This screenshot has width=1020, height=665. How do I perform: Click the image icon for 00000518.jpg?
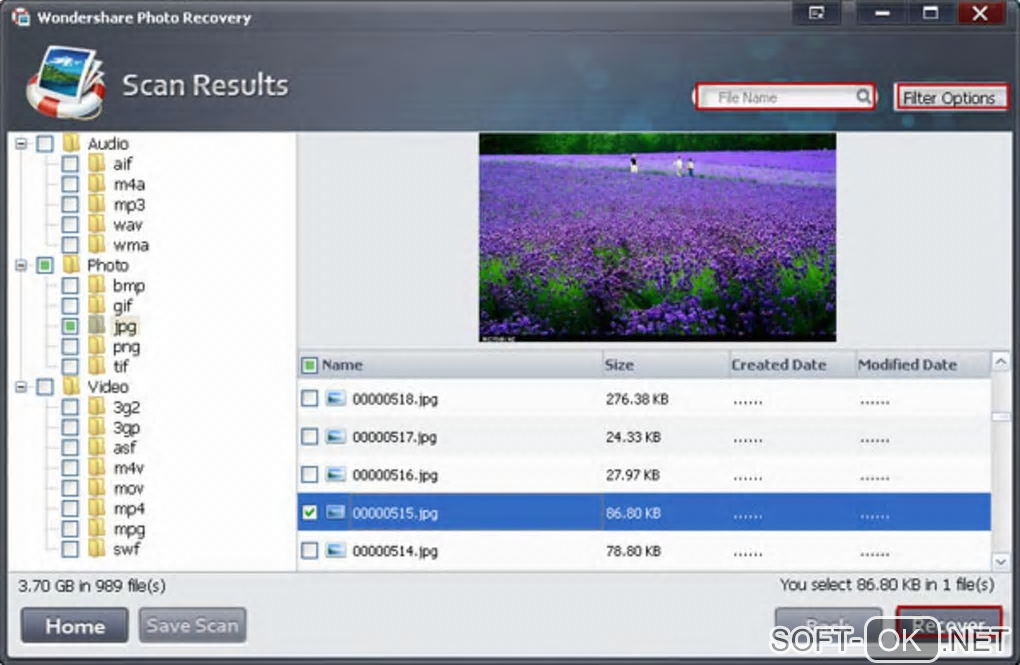[x=335, y=398]
